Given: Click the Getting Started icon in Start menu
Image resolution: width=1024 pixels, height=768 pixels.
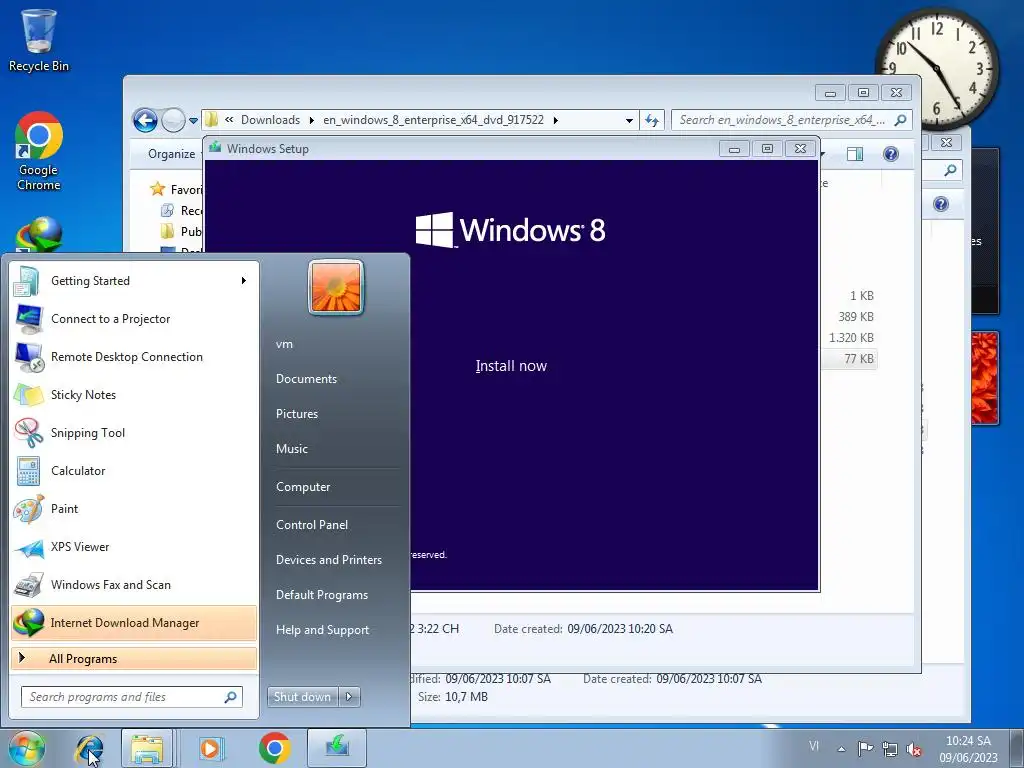Looking at the screenshot, I should click(x=27, y=281).
